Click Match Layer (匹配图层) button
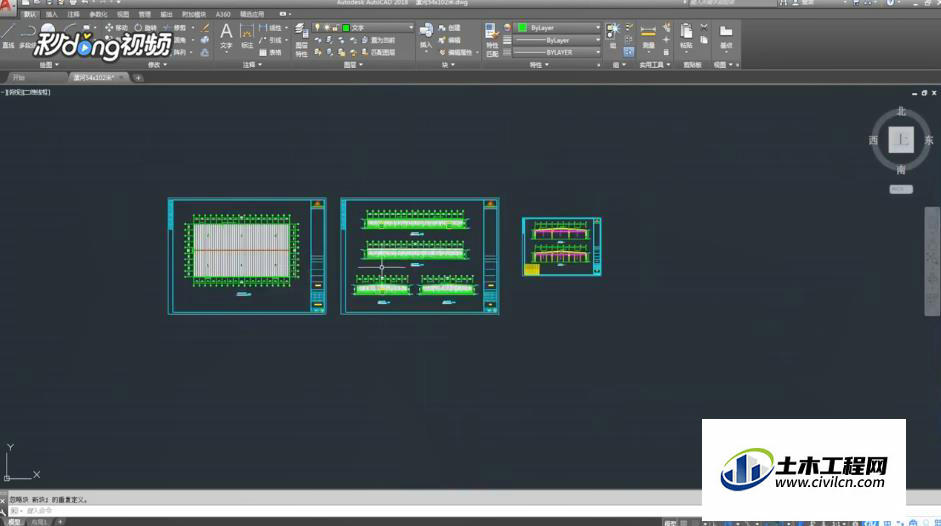The height and width of the screenshot is (526, 941). [x=378, y=52]
